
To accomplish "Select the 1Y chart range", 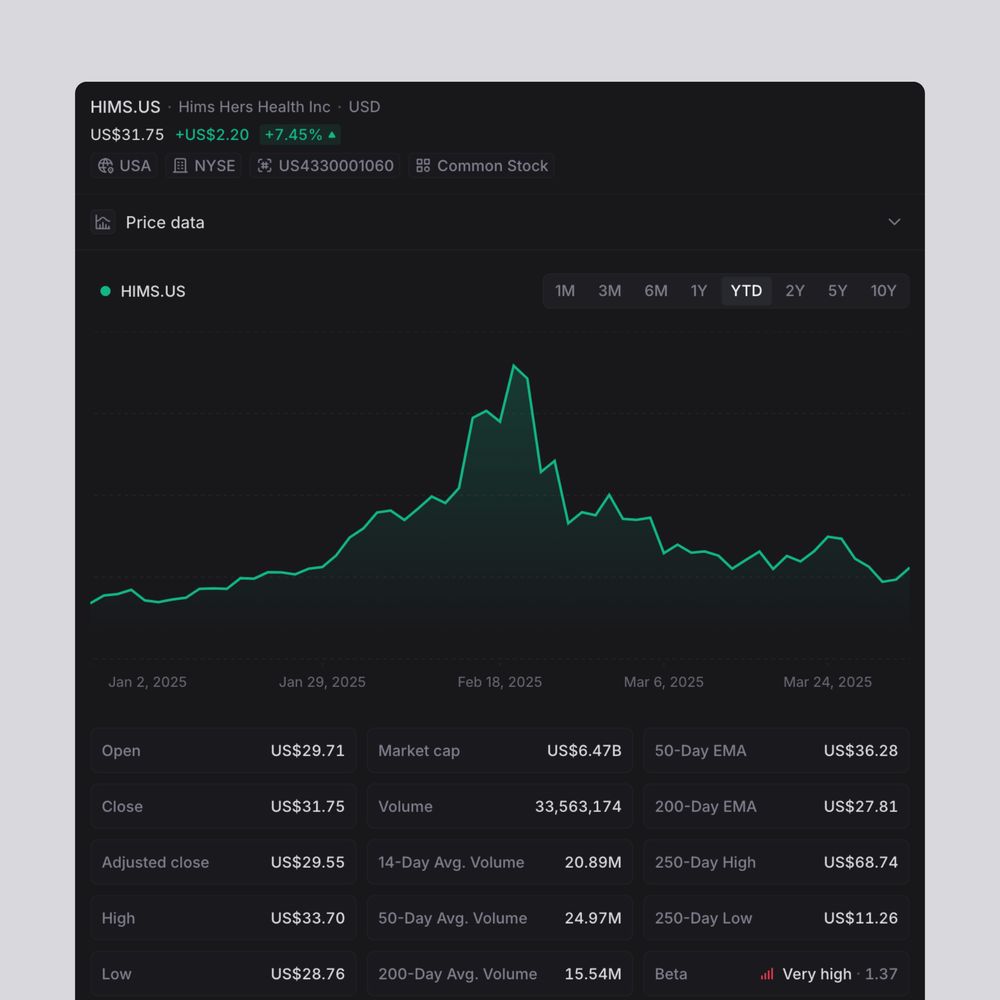I will (699, 291).
